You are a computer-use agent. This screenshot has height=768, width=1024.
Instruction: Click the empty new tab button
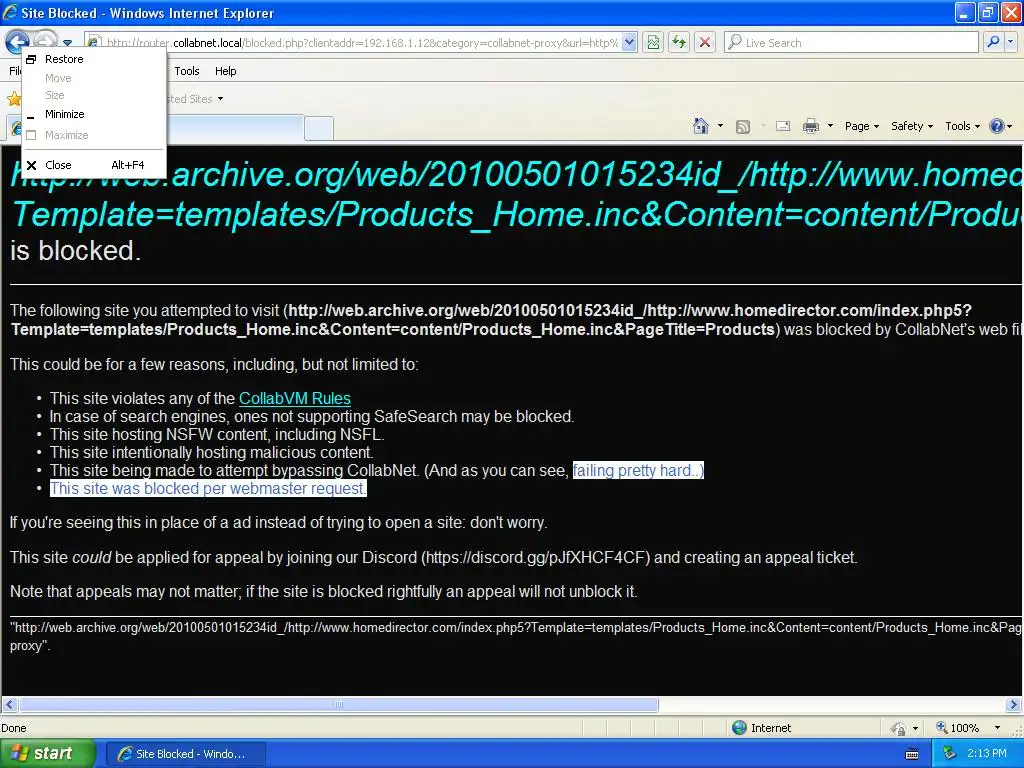point(319,127)
